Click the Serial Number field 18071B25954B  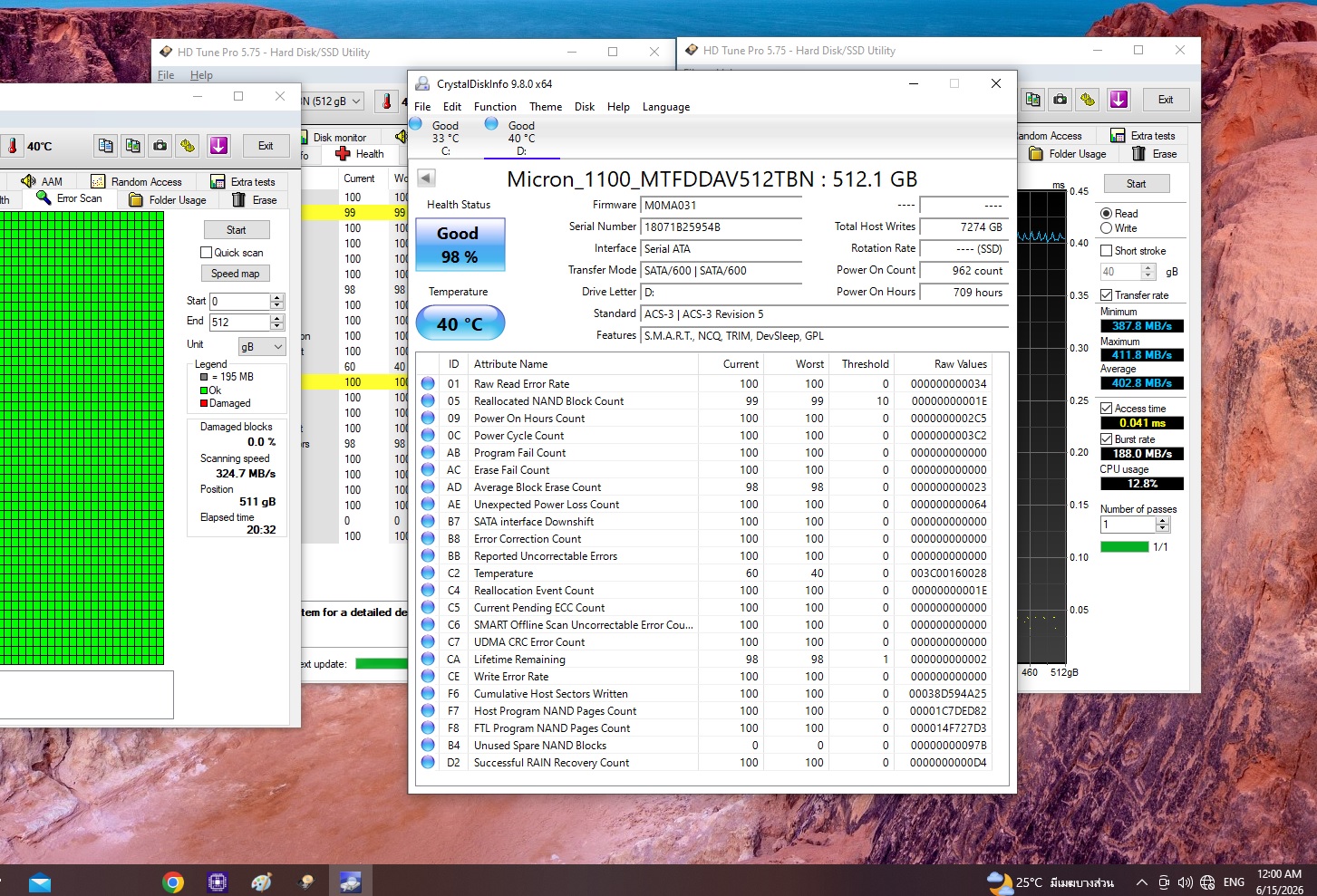(x=721, y=226)
